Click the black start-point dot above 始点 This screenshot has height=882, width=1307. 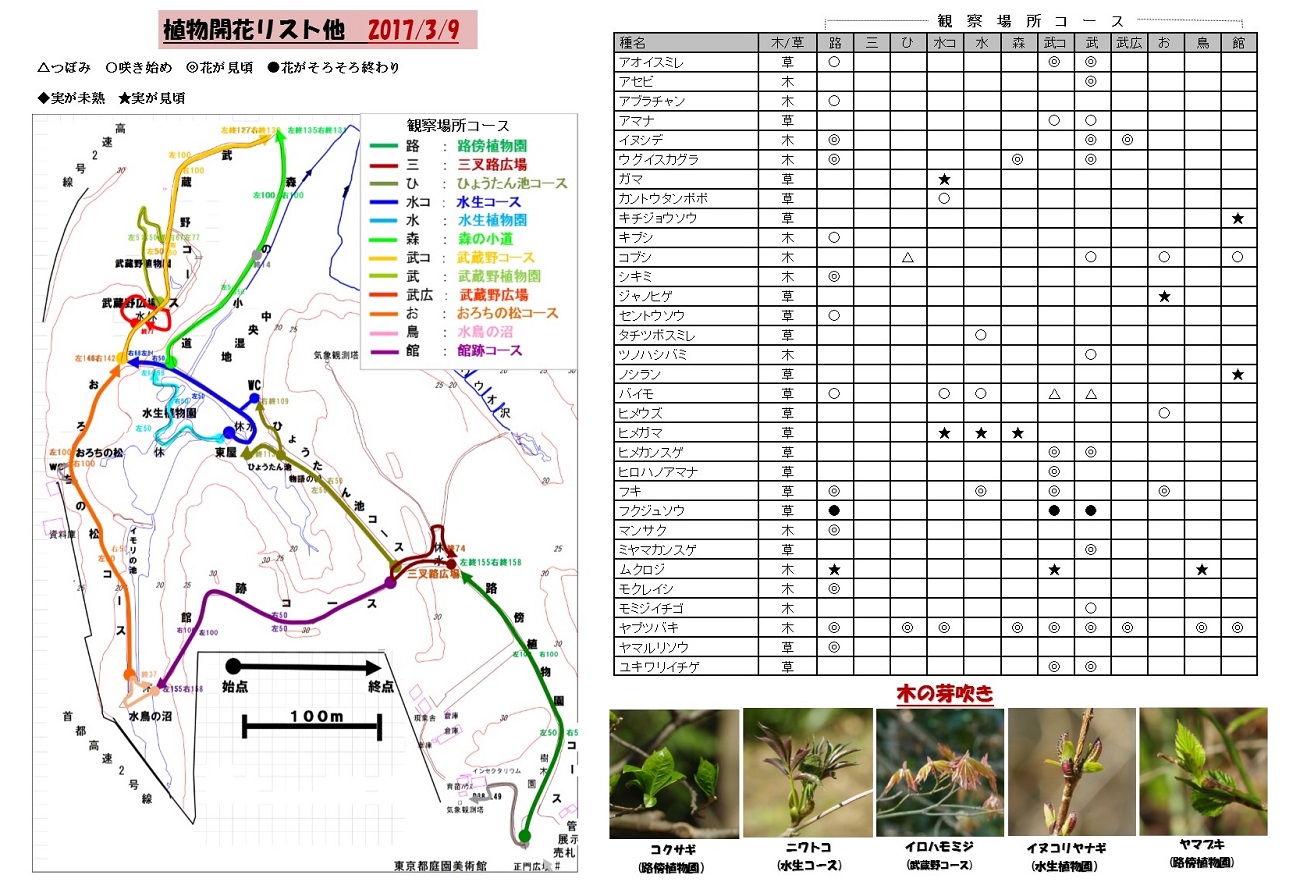coord(233,666)
